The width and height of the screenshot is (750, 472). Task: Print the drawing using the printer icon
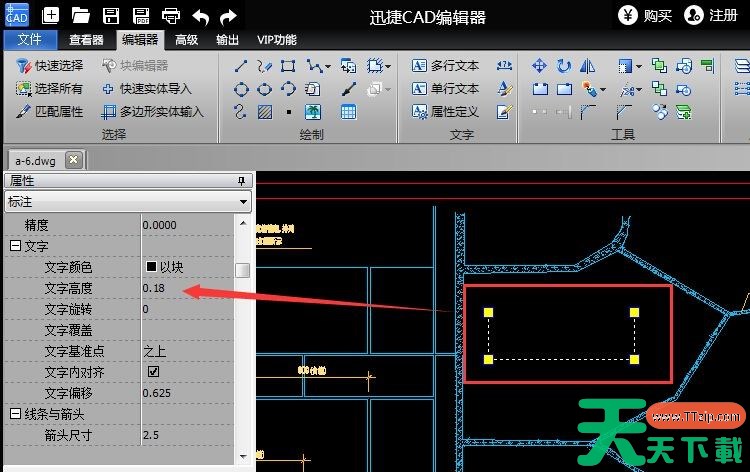pos(171,16)
